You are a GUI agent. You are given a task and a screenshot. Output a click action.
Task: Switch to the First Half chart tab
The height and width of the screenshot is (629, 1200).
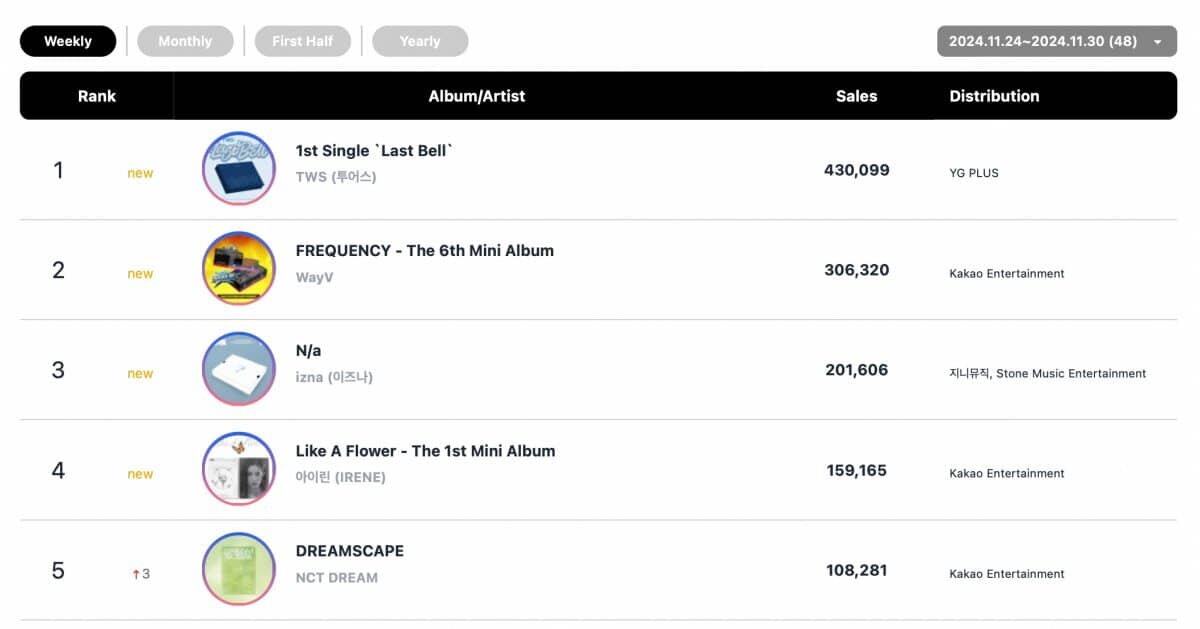[x=302, y=41]
